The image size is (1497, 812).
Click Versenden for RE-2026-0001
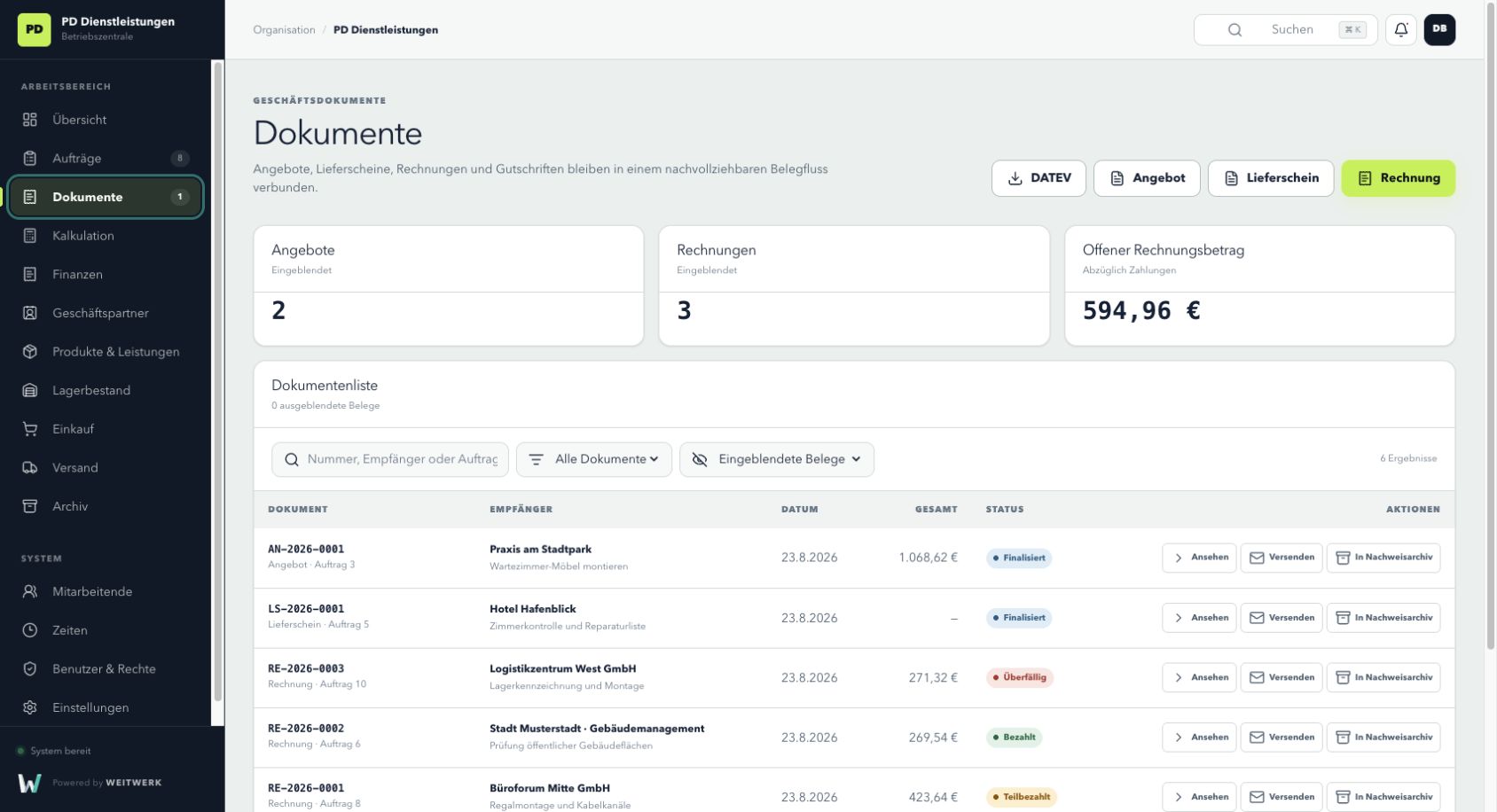[1281, 797]
